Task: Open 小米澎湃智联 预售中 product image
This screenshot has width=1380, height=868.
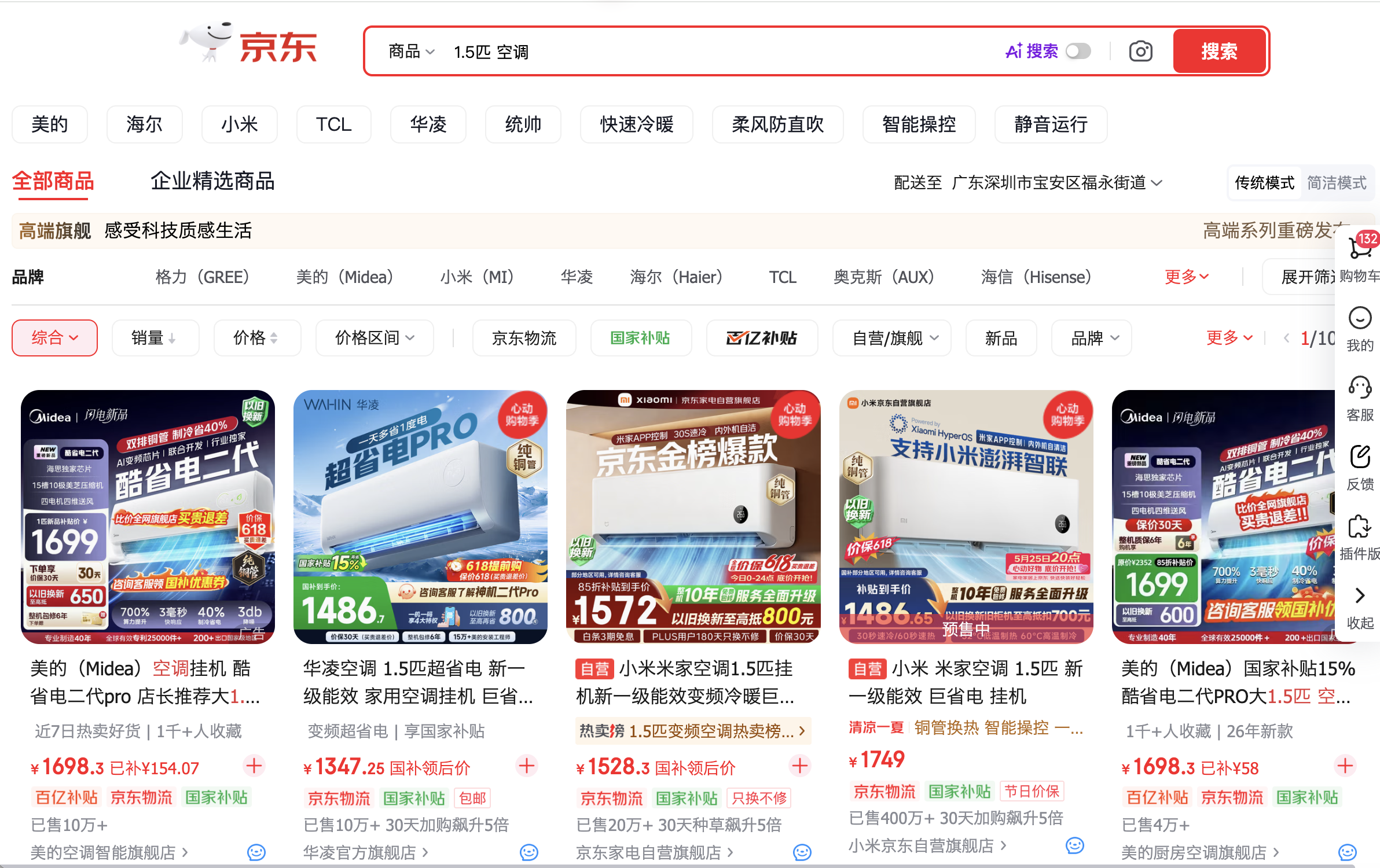Action: pyautogui.click(x=966, y=517)
